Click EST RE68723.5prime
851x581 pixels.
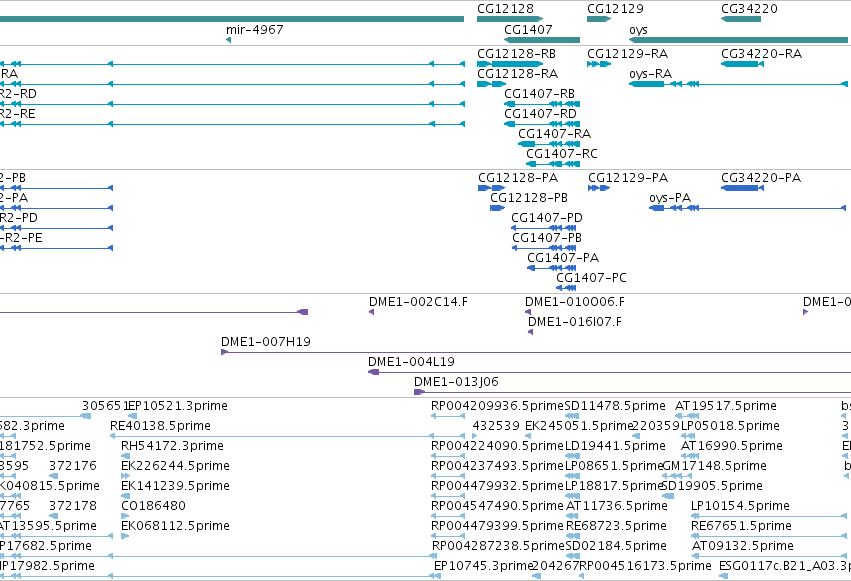pyautogui.click(x=573, y=536)
